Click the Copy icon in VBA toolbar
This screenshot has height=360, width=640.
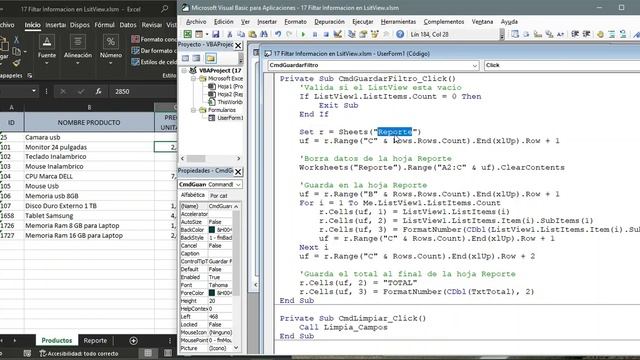click(x=241, y=34)
